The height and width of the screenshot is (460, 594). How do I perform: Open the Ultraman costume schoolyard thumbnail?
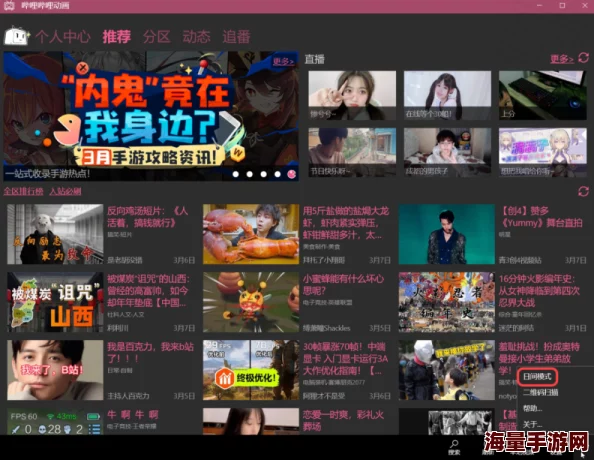point(447,370)
